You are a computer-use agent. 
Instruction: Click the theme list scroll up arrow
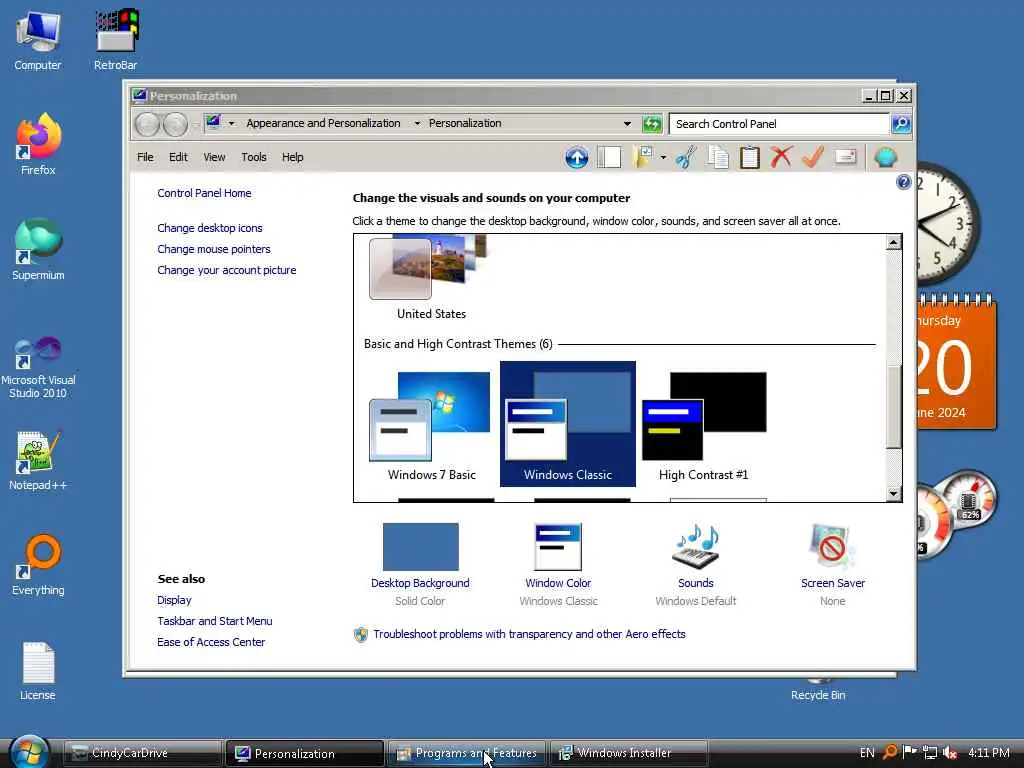pyautogui.click(x=893, y=242)
